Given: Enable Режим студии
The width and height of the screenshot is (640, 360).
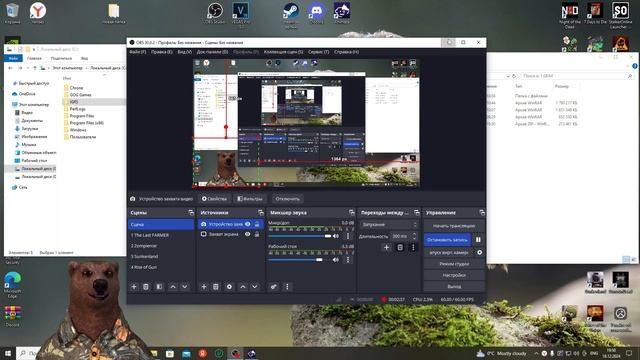Looking at the screenshot, I should [454, 264].
